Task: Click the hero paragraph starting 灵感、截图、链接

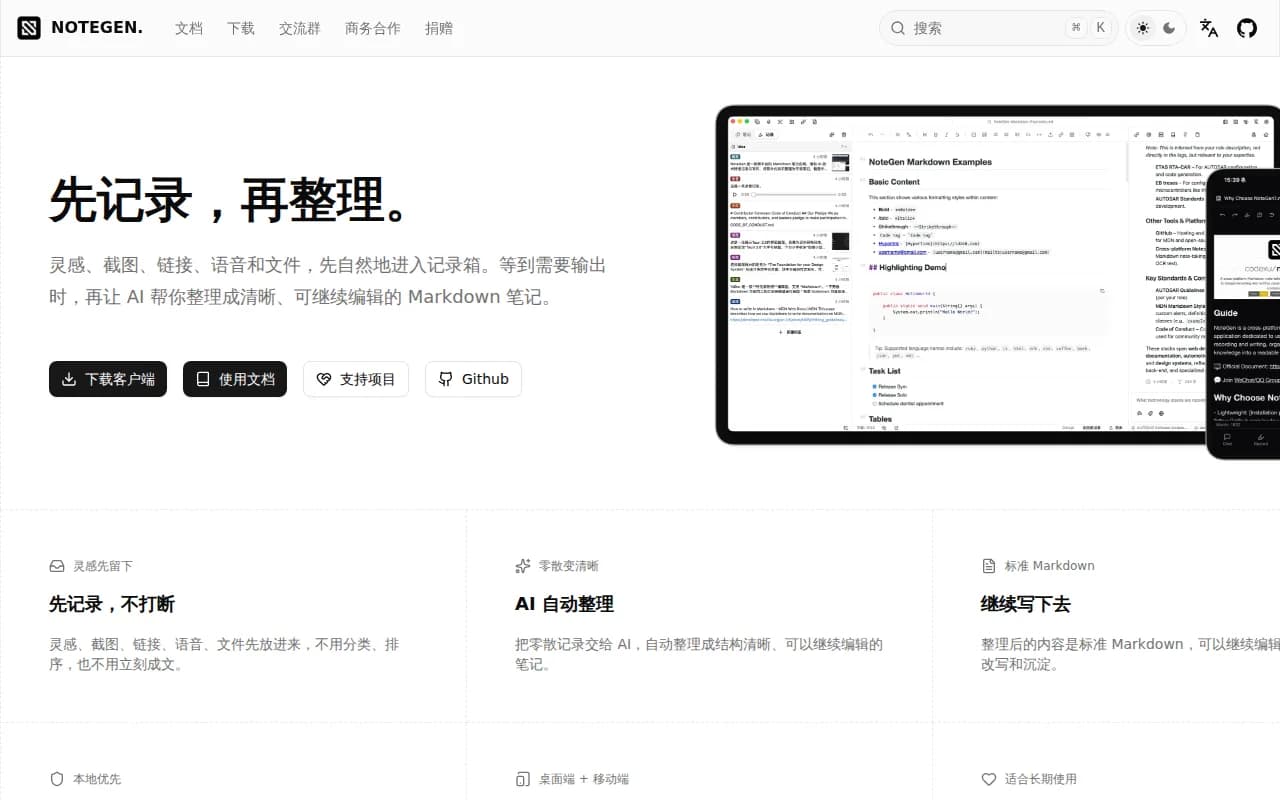Action: pos(328,281)
